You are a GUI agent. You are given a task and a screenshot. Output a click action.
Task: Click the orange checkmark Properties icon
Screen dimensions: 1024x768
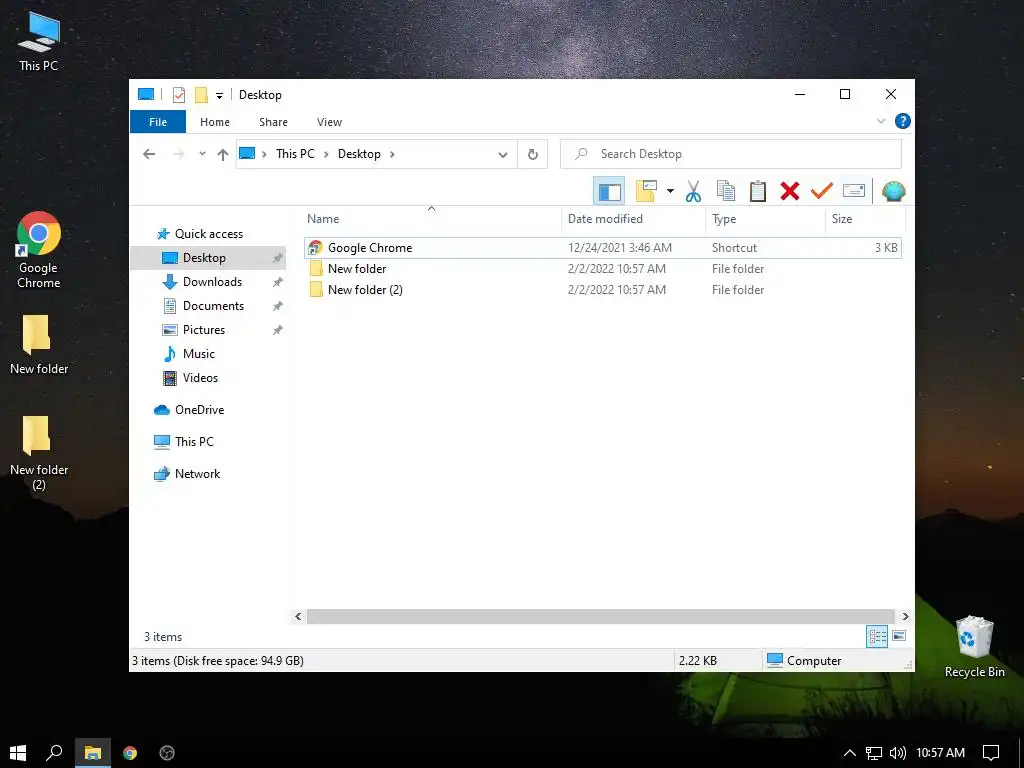pos(822,191)
